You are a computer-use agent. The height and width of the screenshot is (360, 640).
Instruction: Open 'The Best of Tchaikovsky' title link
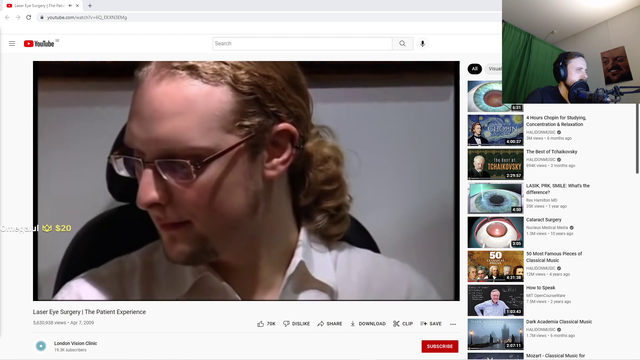click(x=551, y=152)
